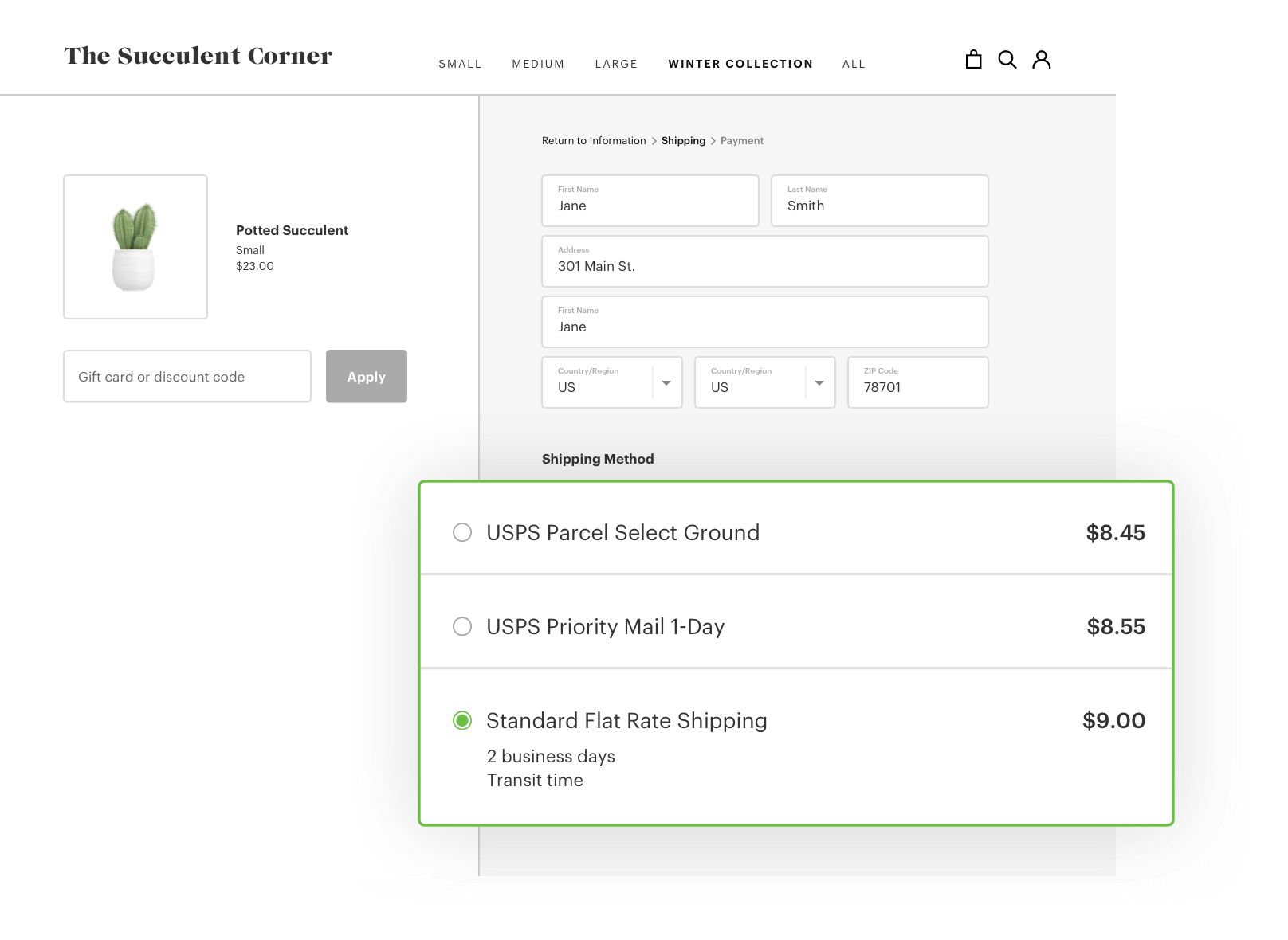The width and height of the screenshot is (1288, 940).
Task: Open the second Country/Region dropdown
Action: click(x=765, y=382)
